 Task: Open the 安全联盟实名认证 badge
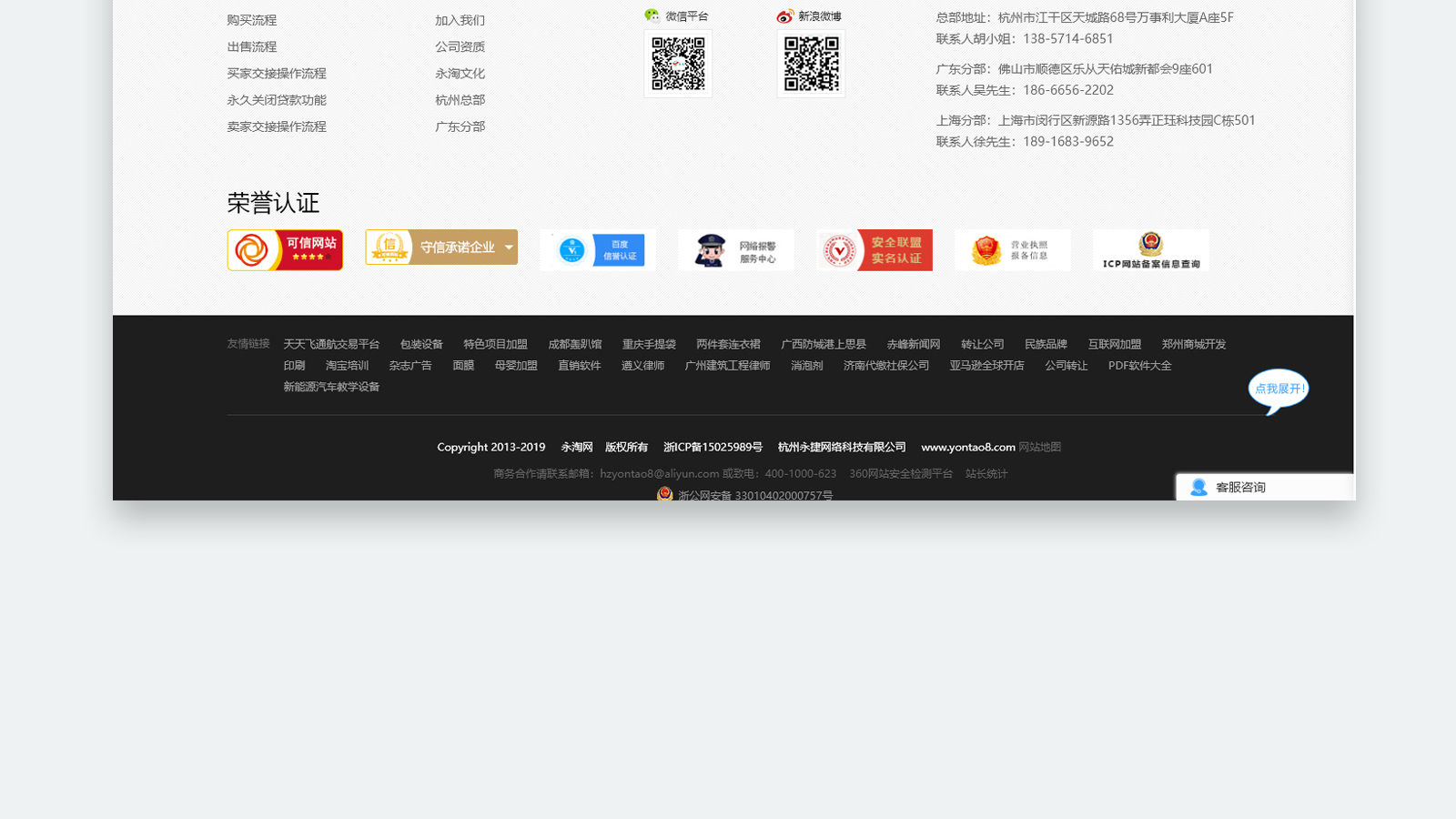click(x=874, y=250)
